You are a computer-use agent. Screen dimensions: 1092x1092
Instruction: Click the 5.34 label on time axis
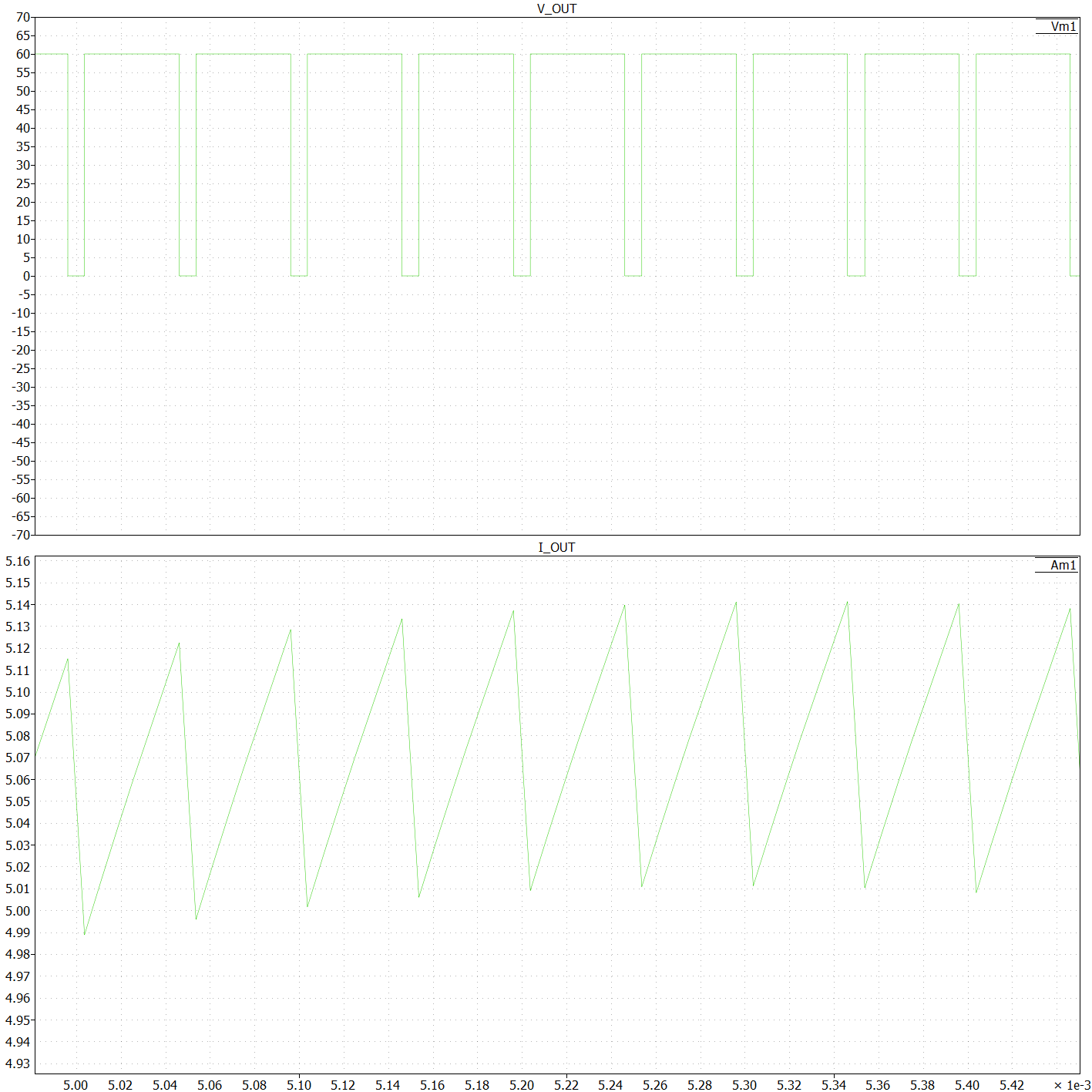coord(834,1085)
